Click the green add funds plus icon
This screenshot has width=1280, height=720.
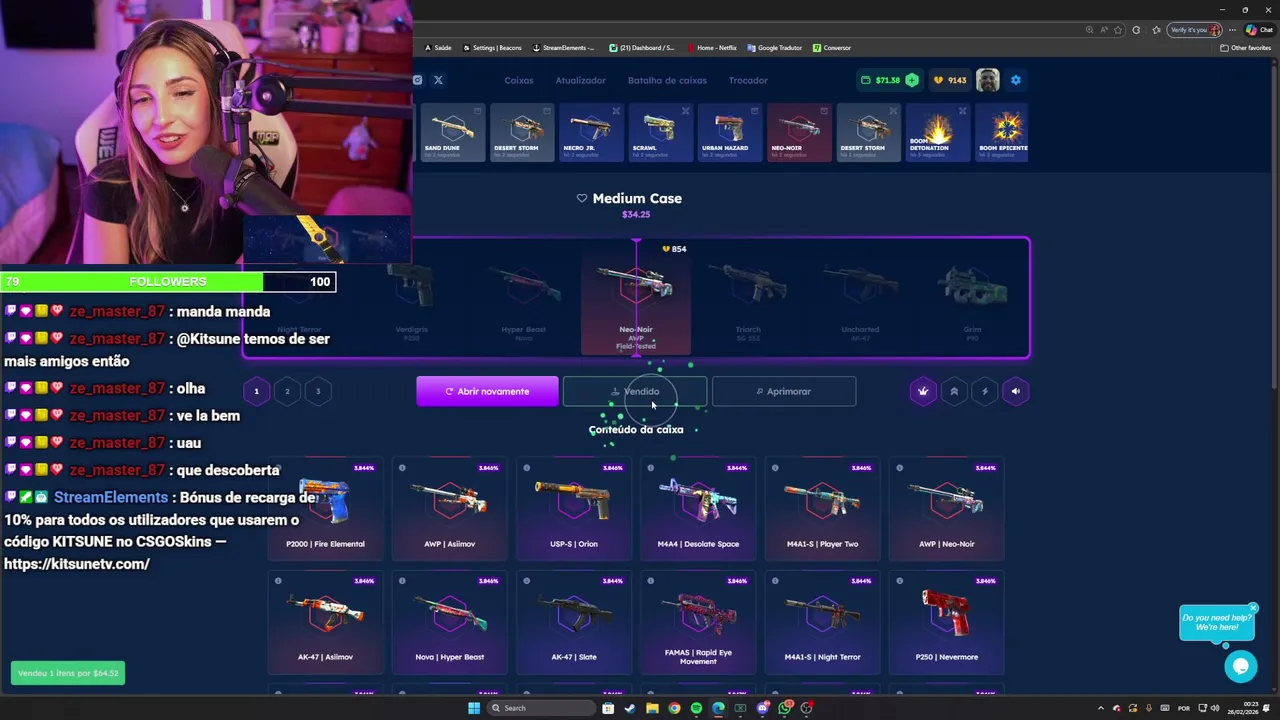[x=911, y=80]
